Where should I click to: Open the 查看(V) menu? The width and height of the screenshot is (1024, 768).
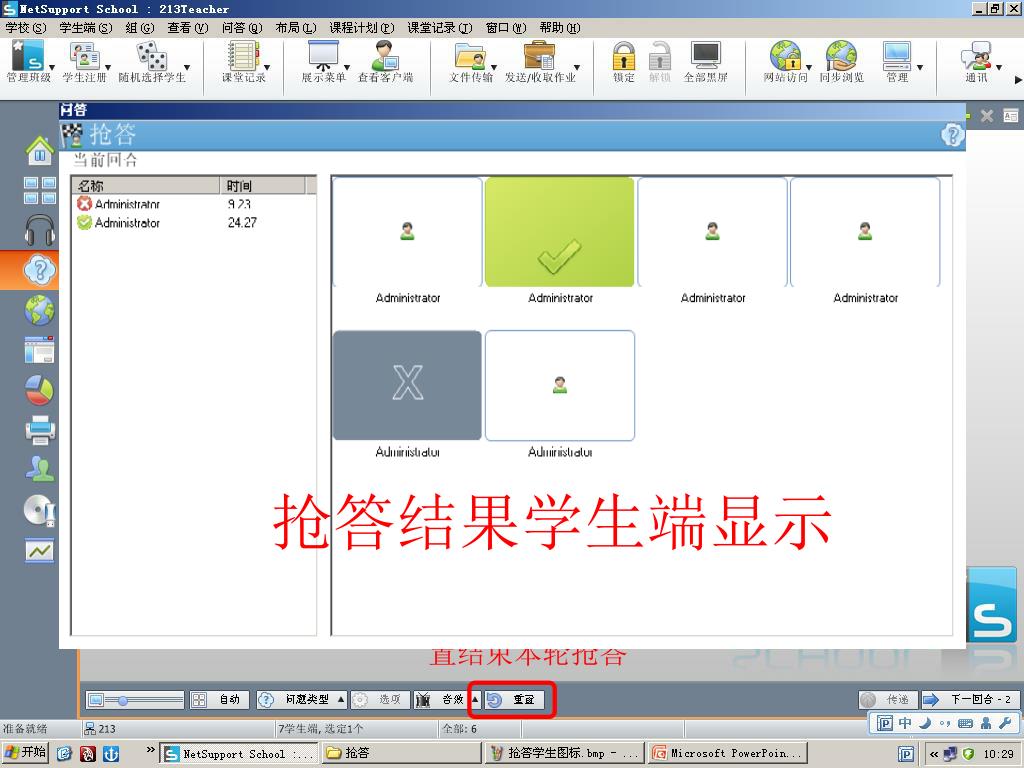pos(187,27)
